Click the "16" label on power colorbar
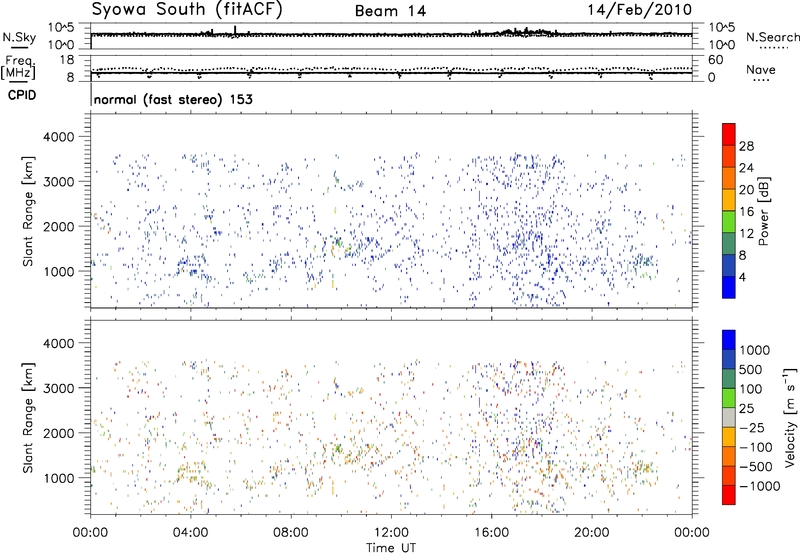This screenshot has width=800, height=554. (746, 212)
